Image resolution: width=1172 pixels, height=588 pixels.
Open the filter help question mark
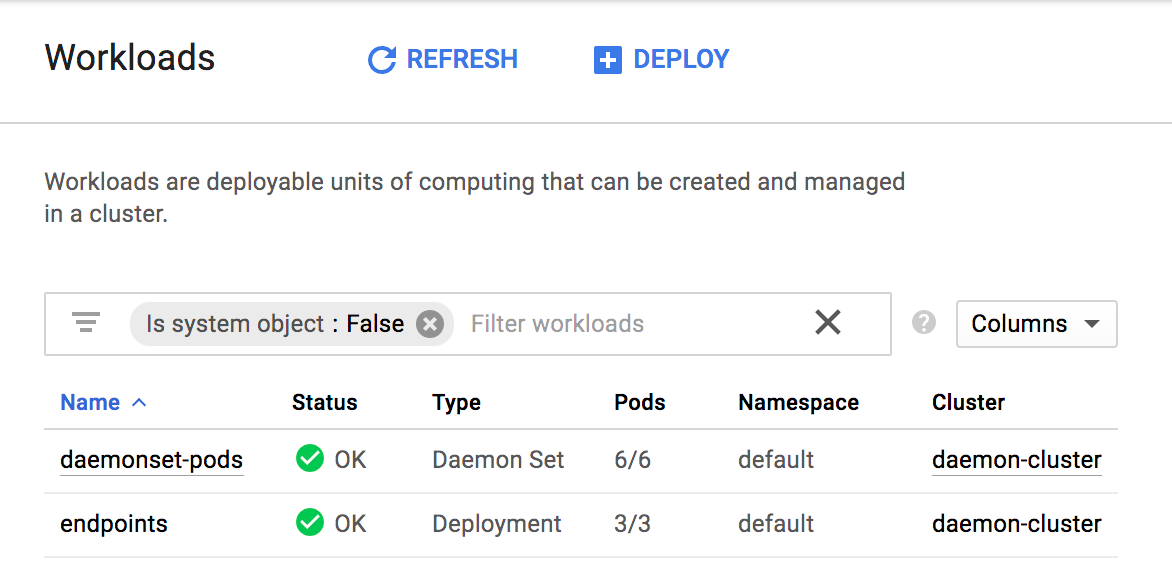[x=924, y=323]
